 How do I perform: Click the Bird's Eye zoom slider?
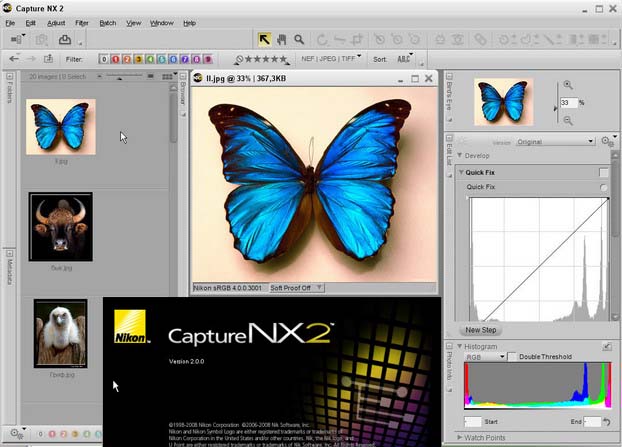[x=557, y=102]
